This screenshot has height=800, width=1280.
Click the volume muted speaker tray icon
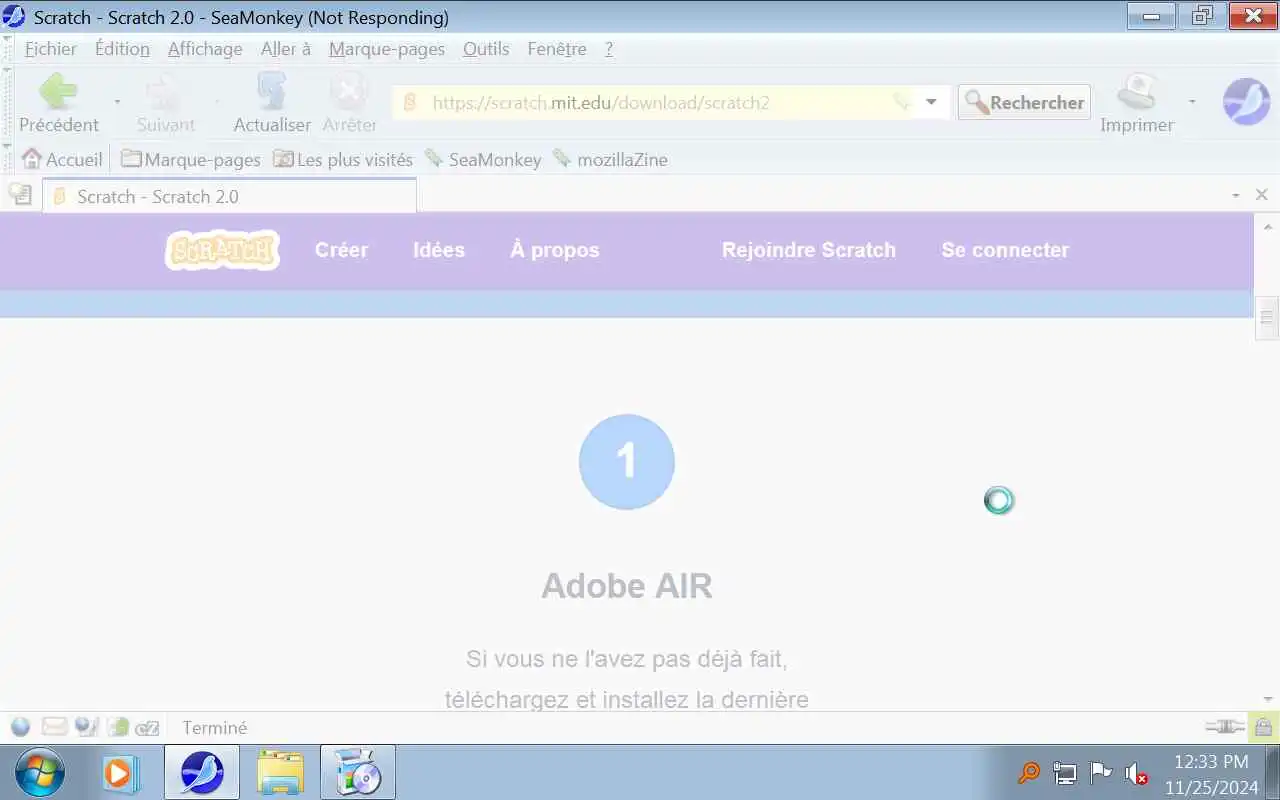1136,773
